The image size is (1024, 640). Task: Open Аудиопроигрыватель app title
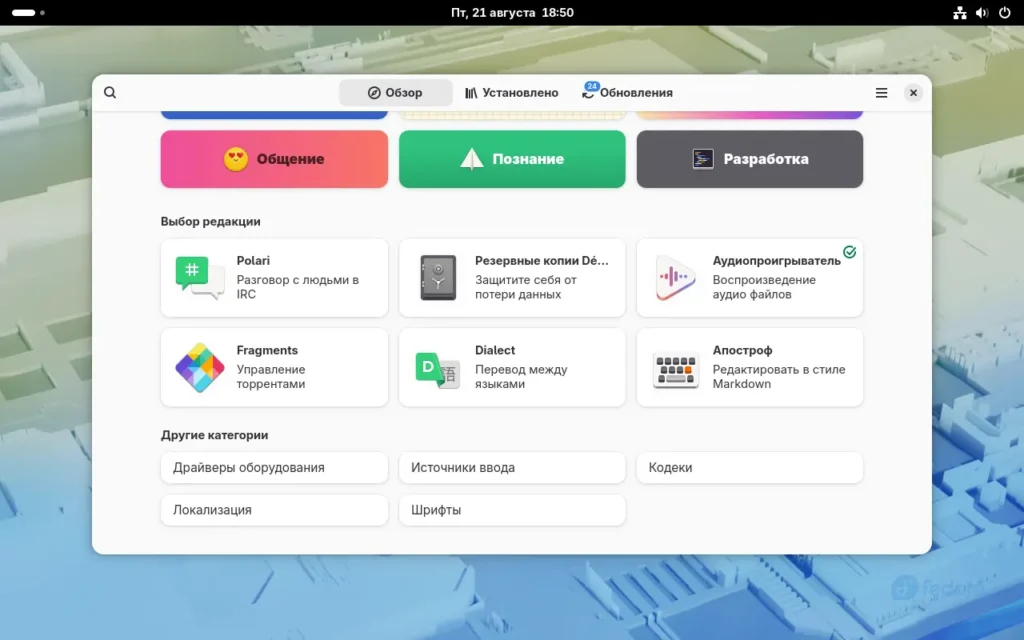[776, 261]
